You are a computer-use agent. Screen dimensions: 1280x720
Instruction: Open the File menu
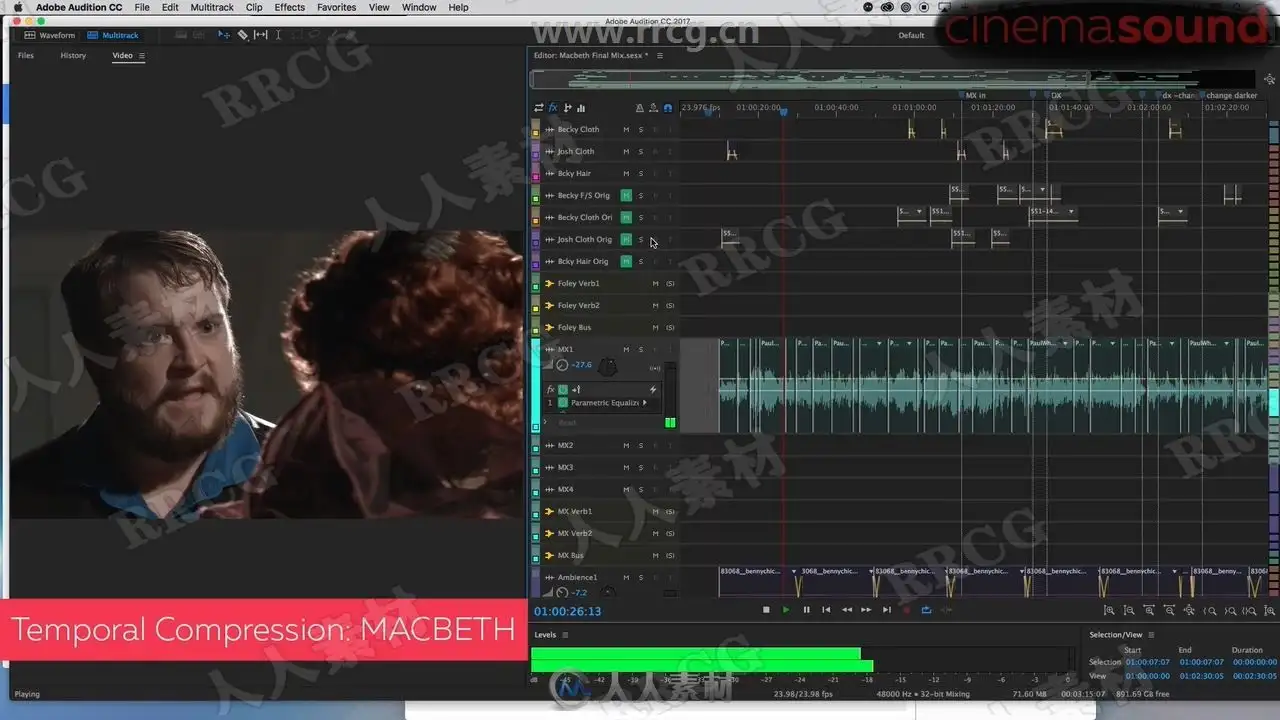click(x=142, y=7)
